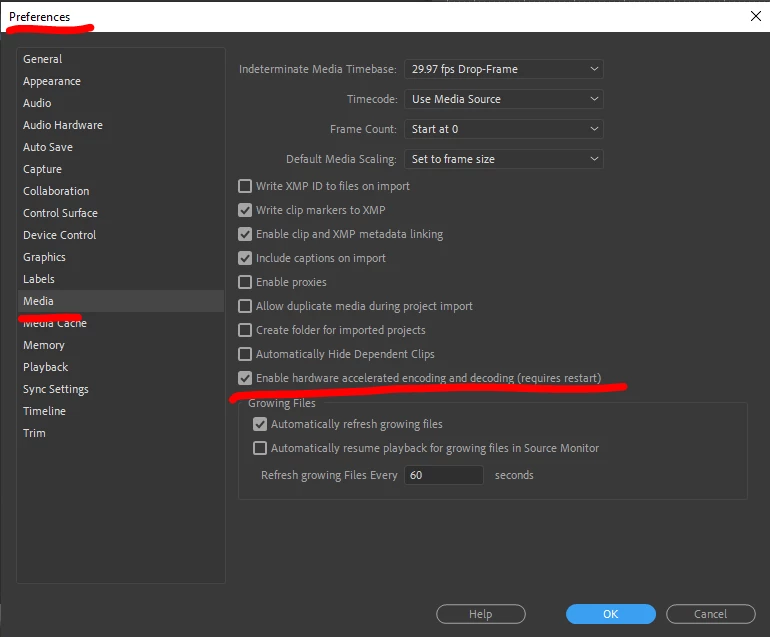Confirm preferences with OK
The height and width of the screenshot is (637, 770).
tap(611, 614)
